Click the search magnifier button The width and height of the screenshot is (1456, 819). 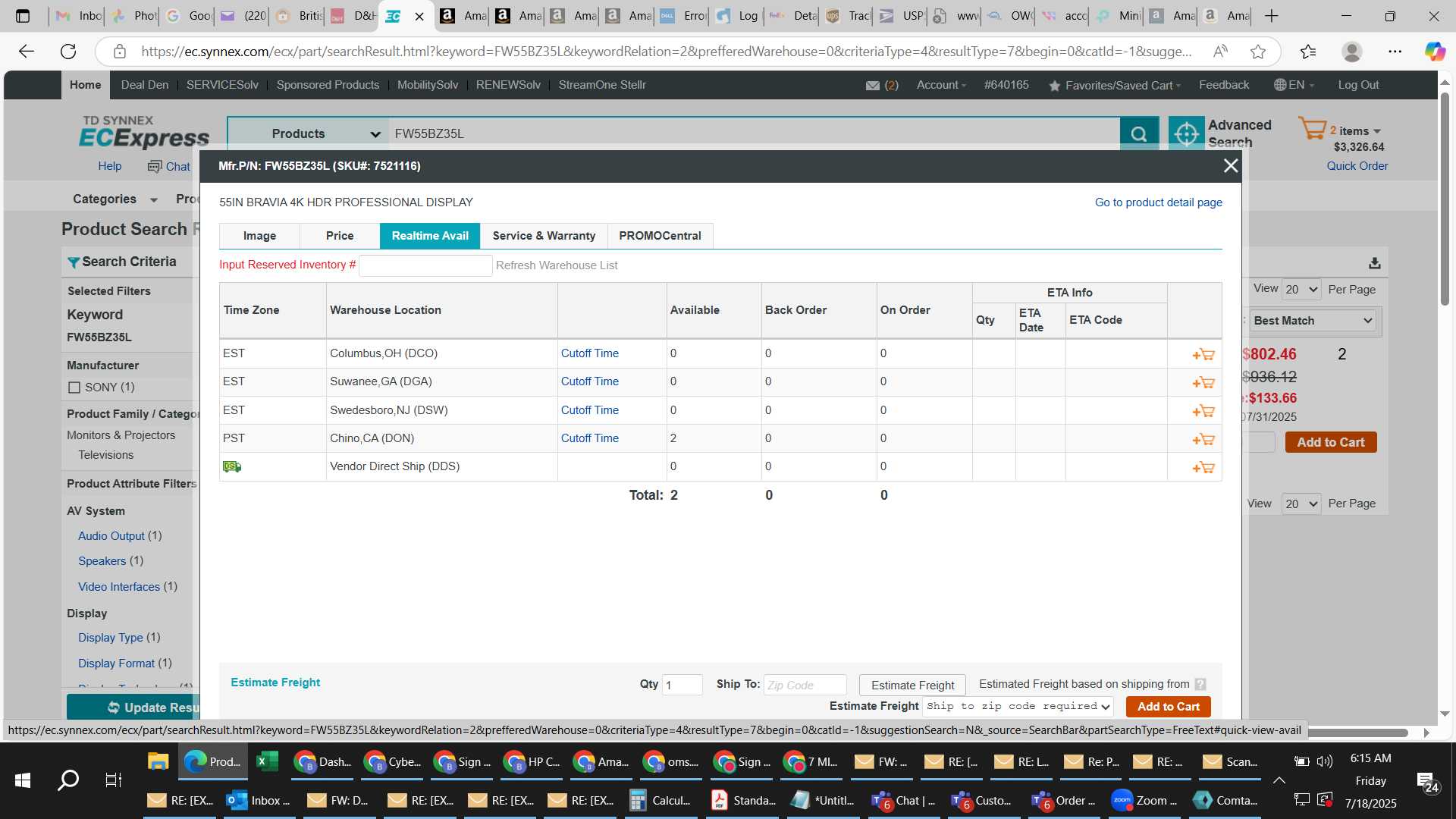[x=1139, y=133]
